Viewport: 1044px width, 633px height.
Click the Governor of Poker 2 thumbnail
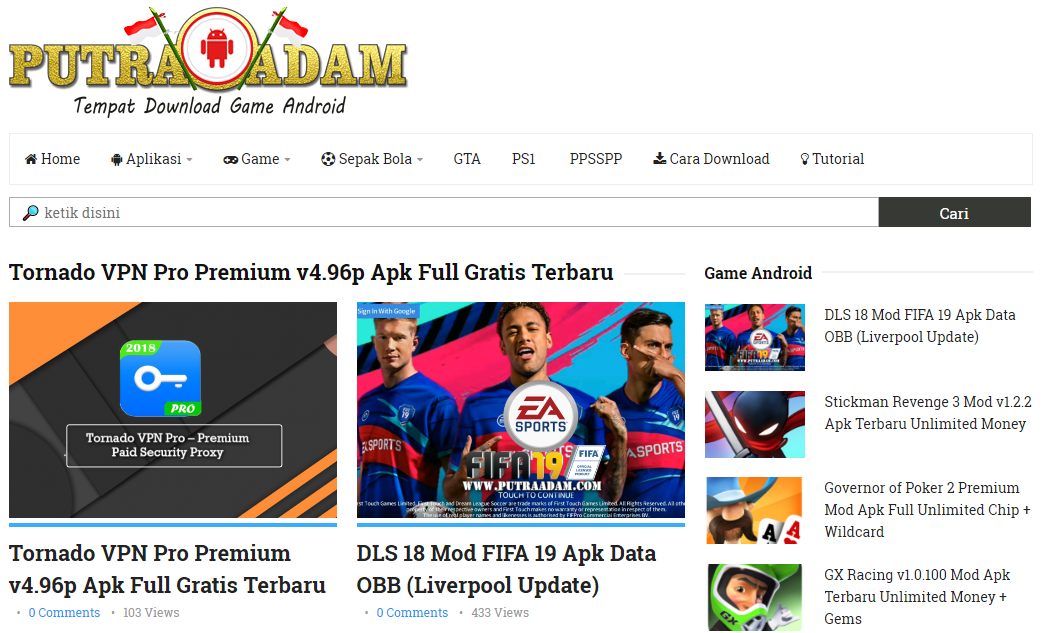click(755, 511)
